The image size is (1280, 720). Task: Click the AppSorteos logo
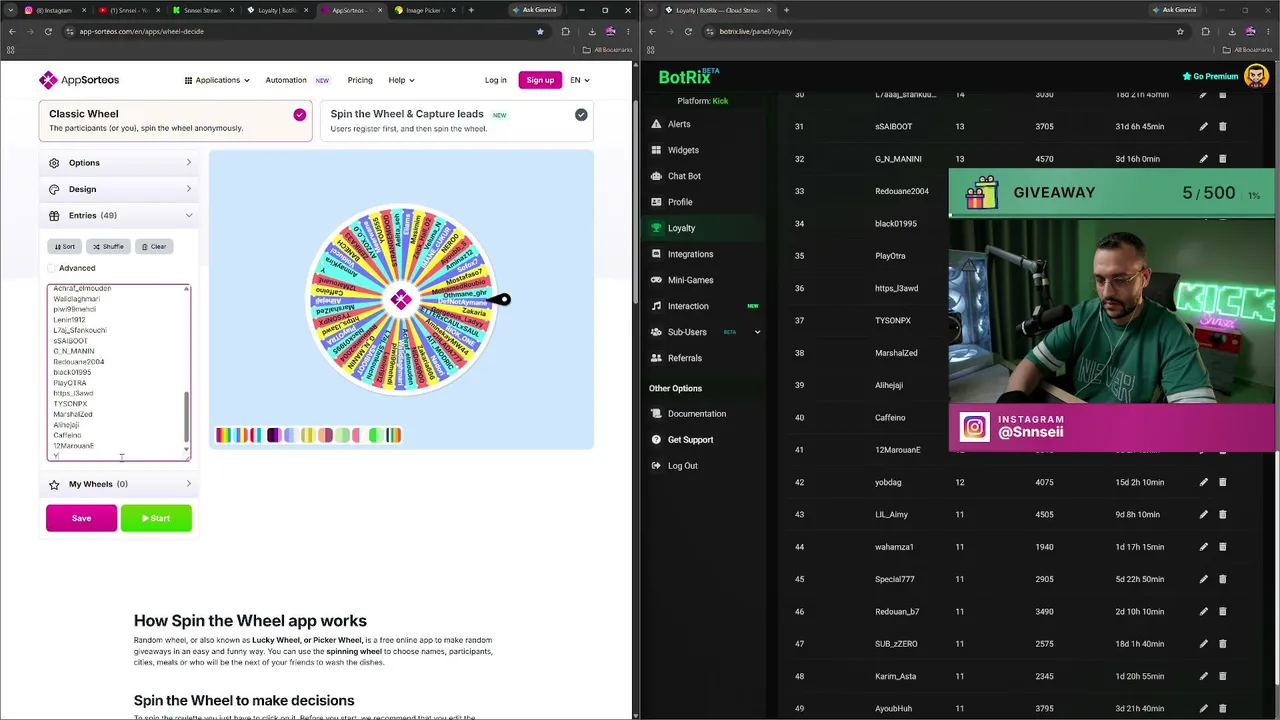pyautogui.click(x=79, y=80)
